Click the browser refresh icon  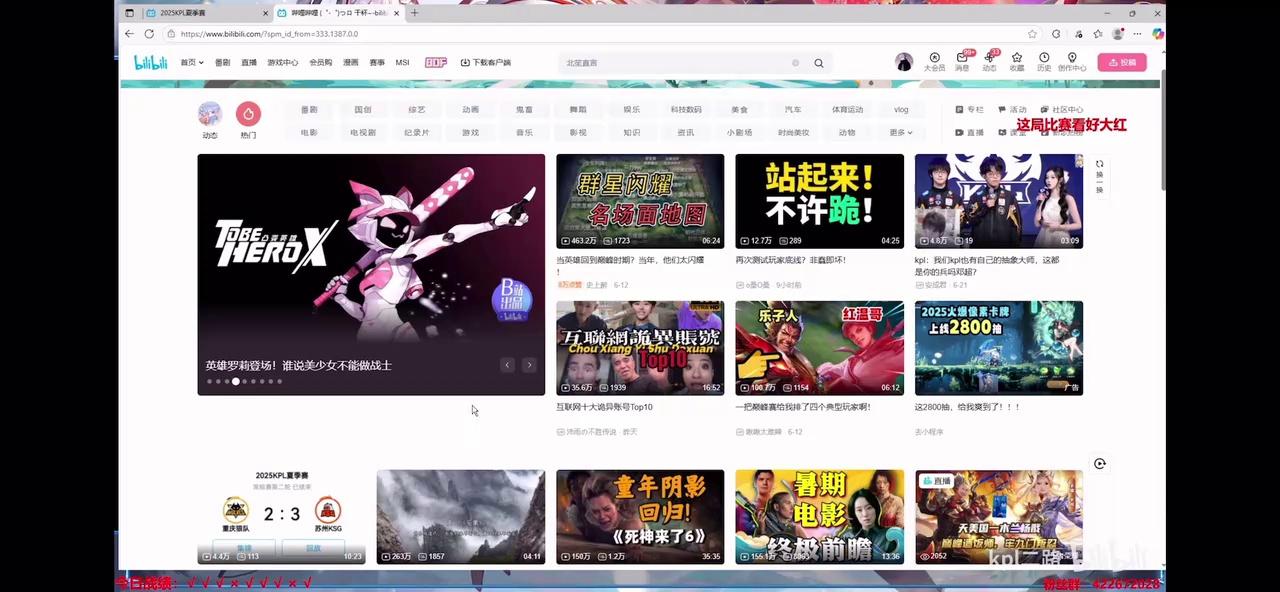149,33
